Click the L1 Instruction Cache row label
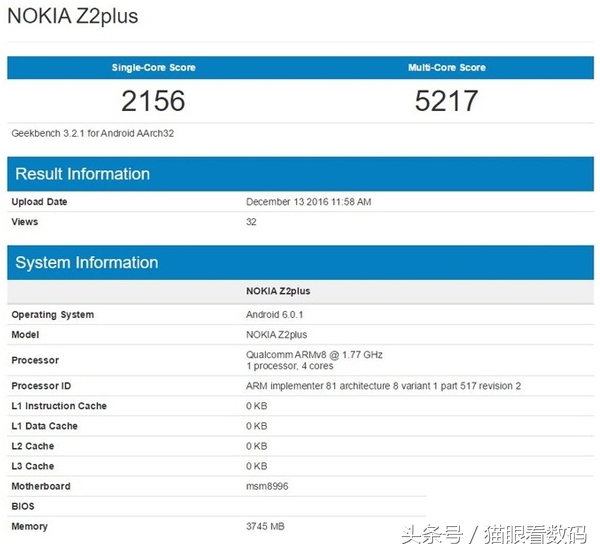 click(x=59, y=406)
